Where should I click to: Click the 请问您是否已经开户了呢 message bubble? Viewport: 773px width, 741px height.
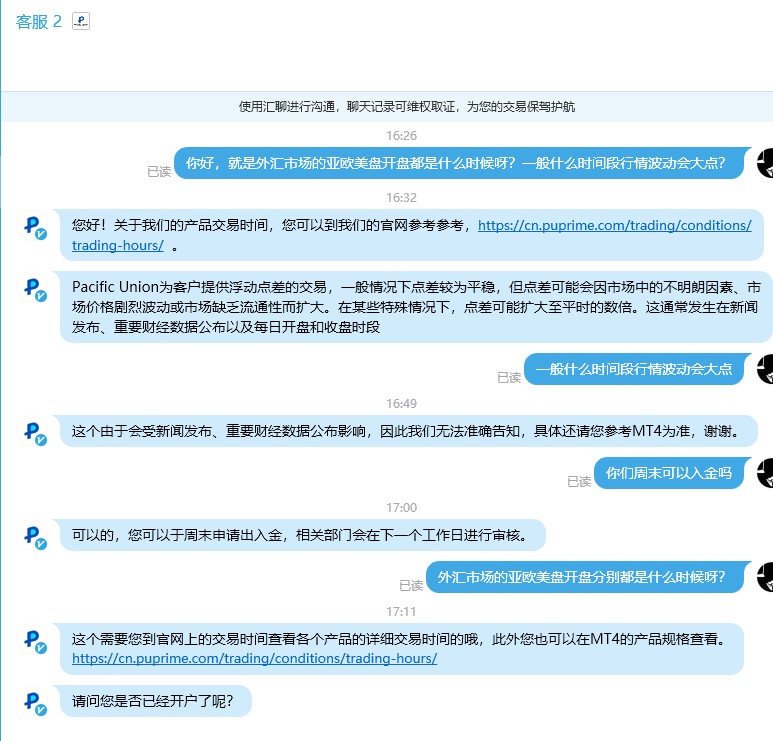point(156,701)
